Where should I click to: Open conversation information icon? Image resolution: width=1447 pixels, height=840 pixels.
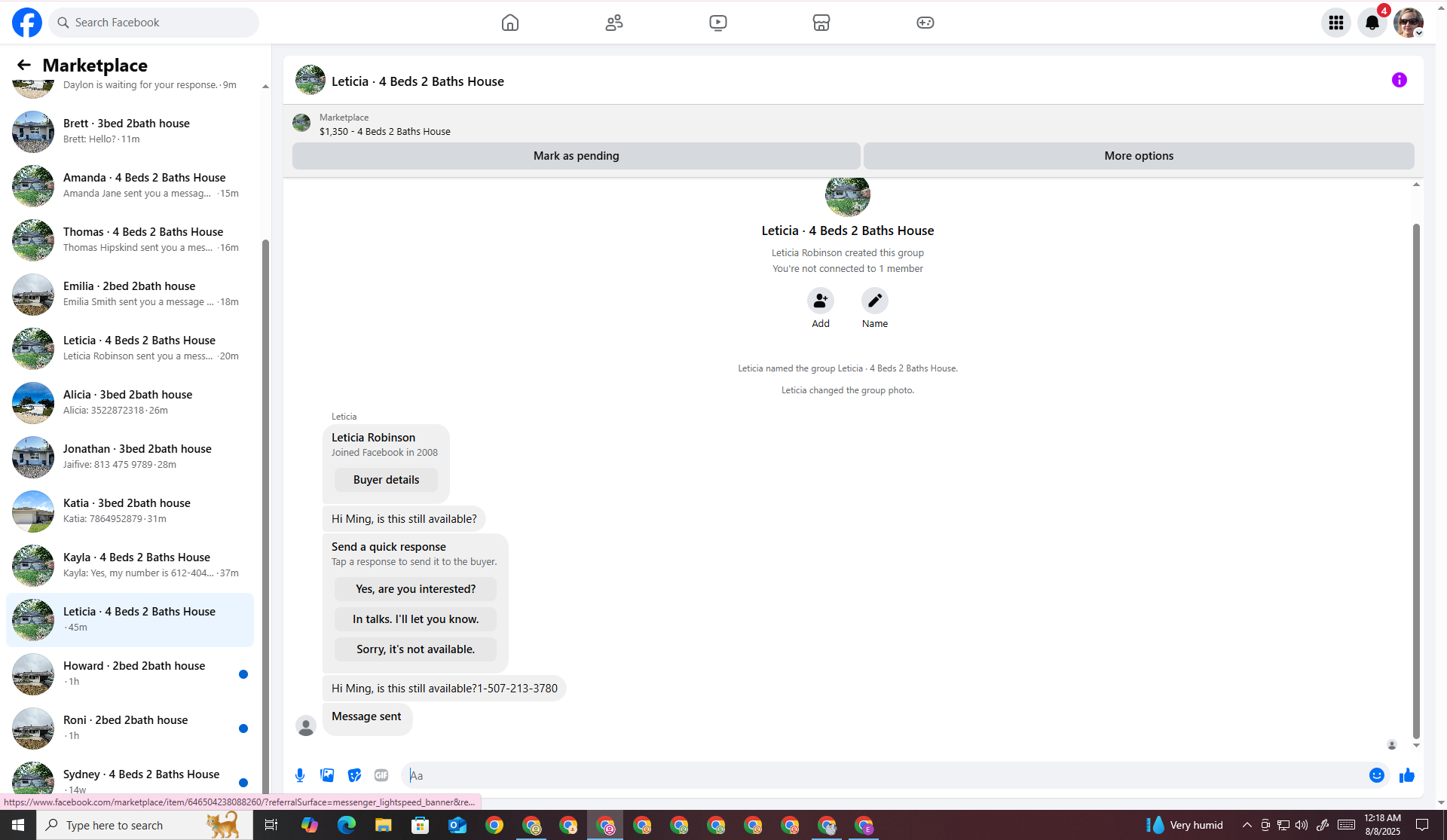pyautogui.click(x=1399, y=80)
